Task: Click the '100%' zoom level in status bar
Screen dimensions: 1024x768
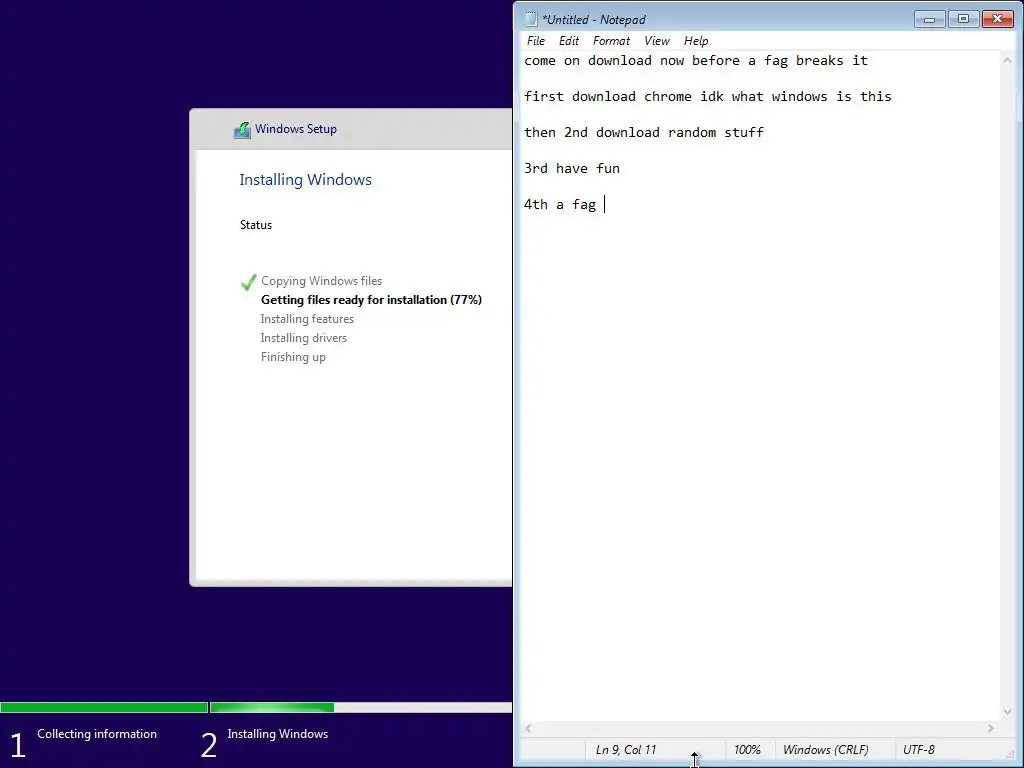Action: coord(747,750)
